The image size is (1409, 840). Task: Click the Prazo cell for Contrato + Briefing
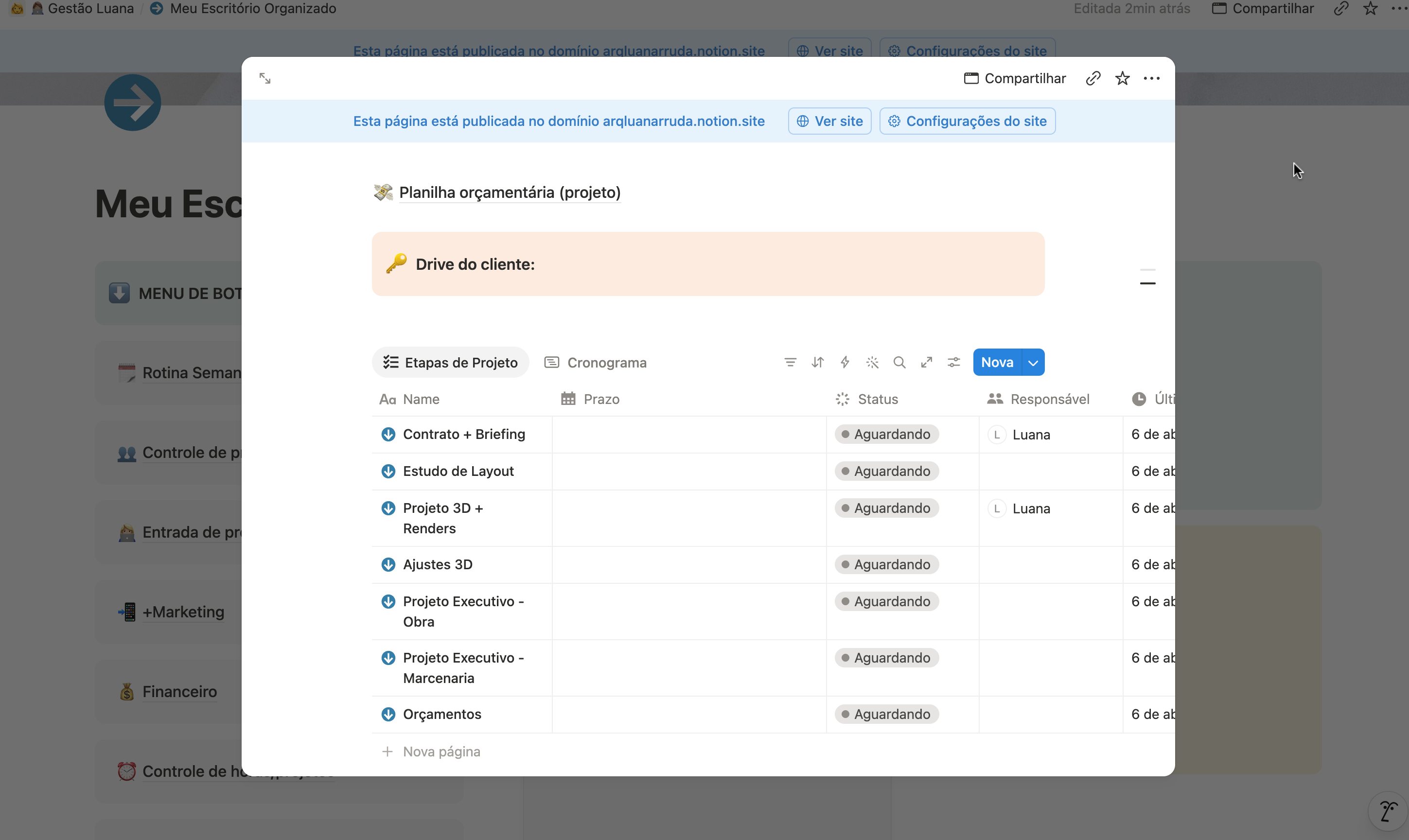tap(689, 435)
